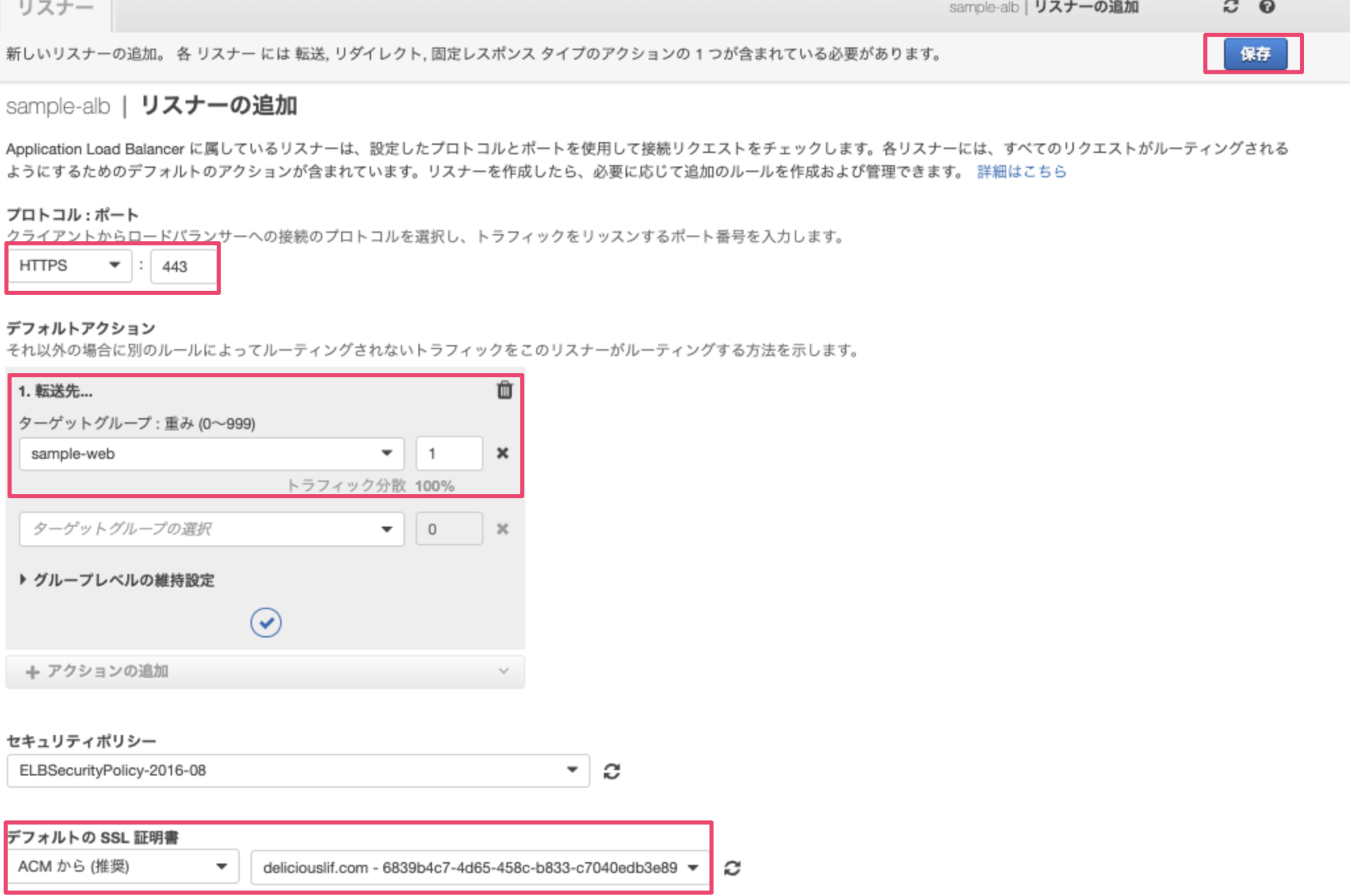Delete forward action with trash icon

point(504,390)
